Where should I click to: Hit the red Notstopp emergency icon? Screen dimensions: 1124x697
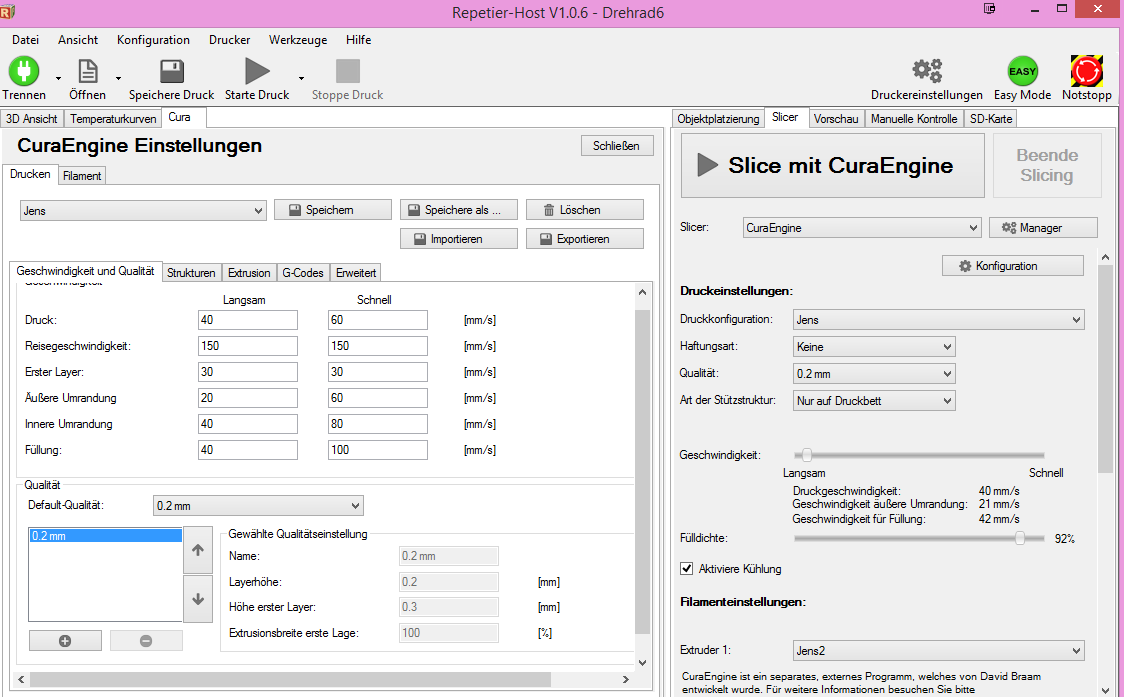(x=1087, y=71)
